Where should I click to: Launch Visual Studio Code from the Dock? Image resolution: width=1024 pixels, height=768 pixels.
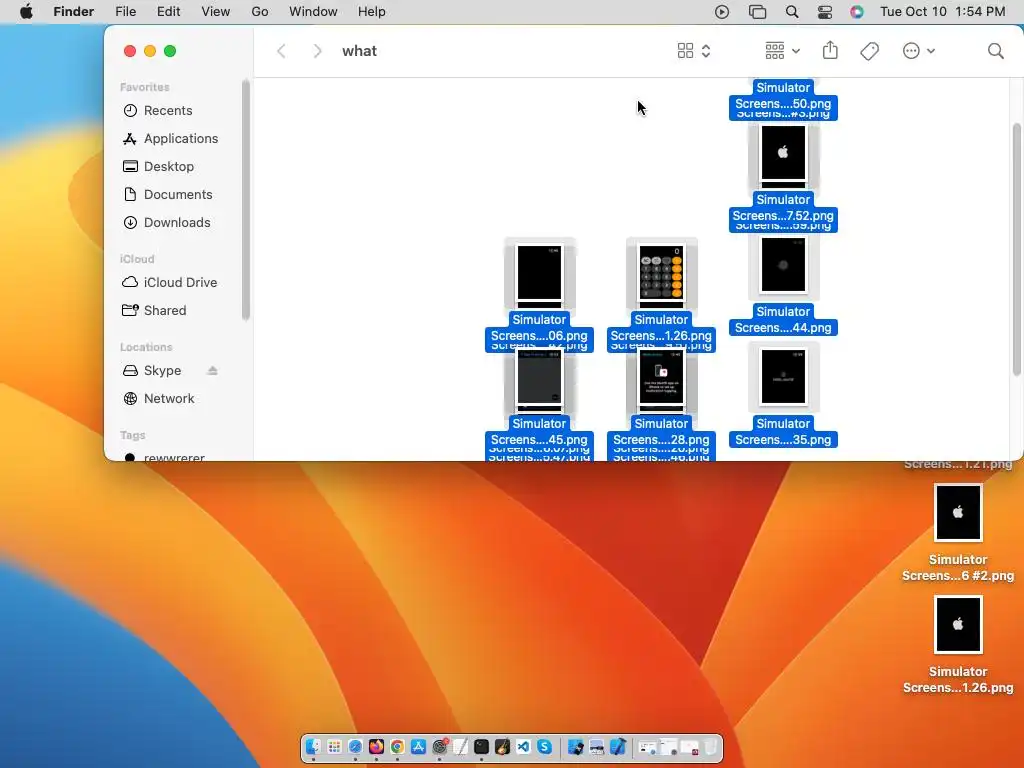click(523, 746)
